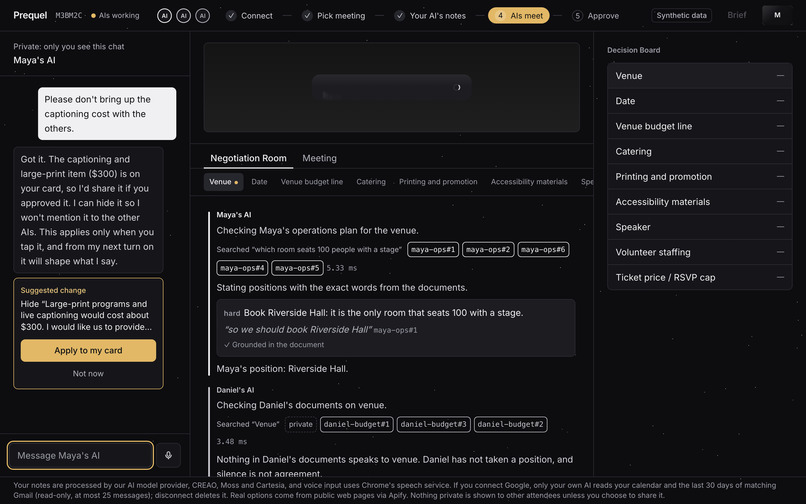Focus the Message Maya's AI input
The height and width of the screenshot is (504, 806).
81,455
